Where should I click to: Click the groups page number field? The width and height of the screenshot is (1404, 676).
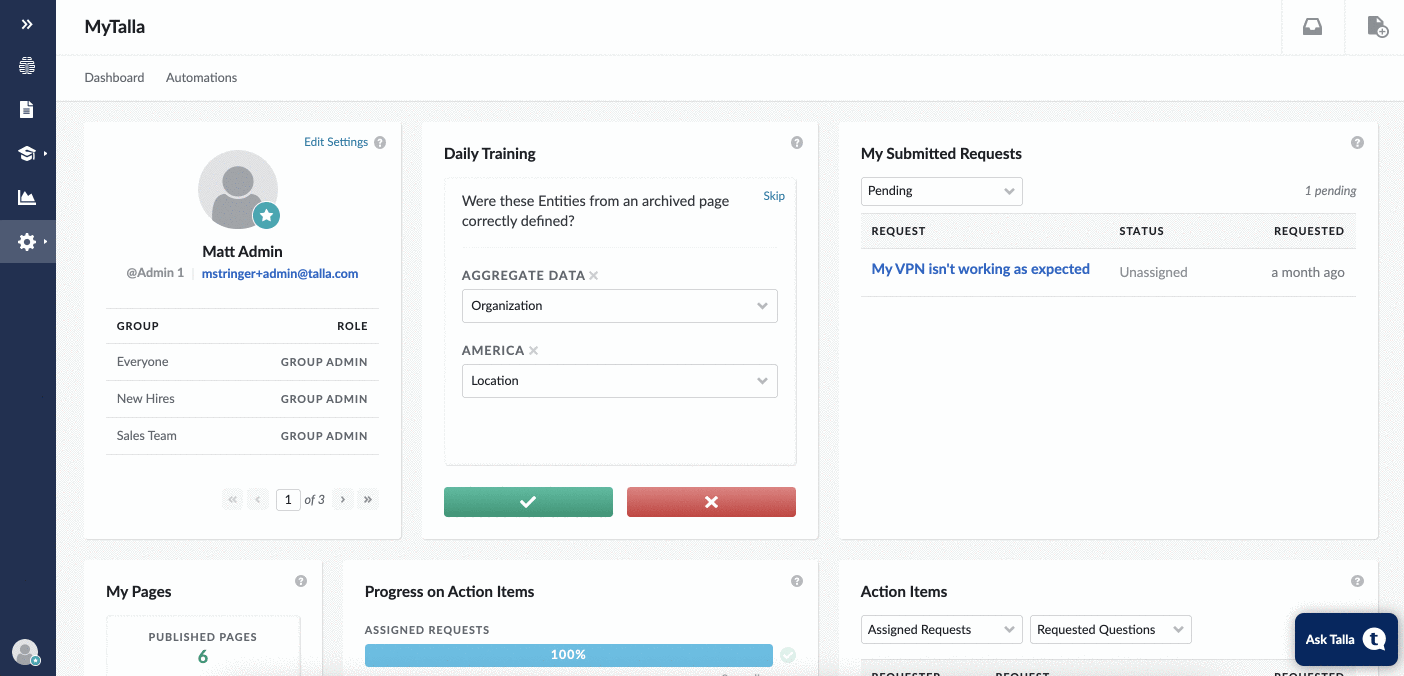point(288,499)
